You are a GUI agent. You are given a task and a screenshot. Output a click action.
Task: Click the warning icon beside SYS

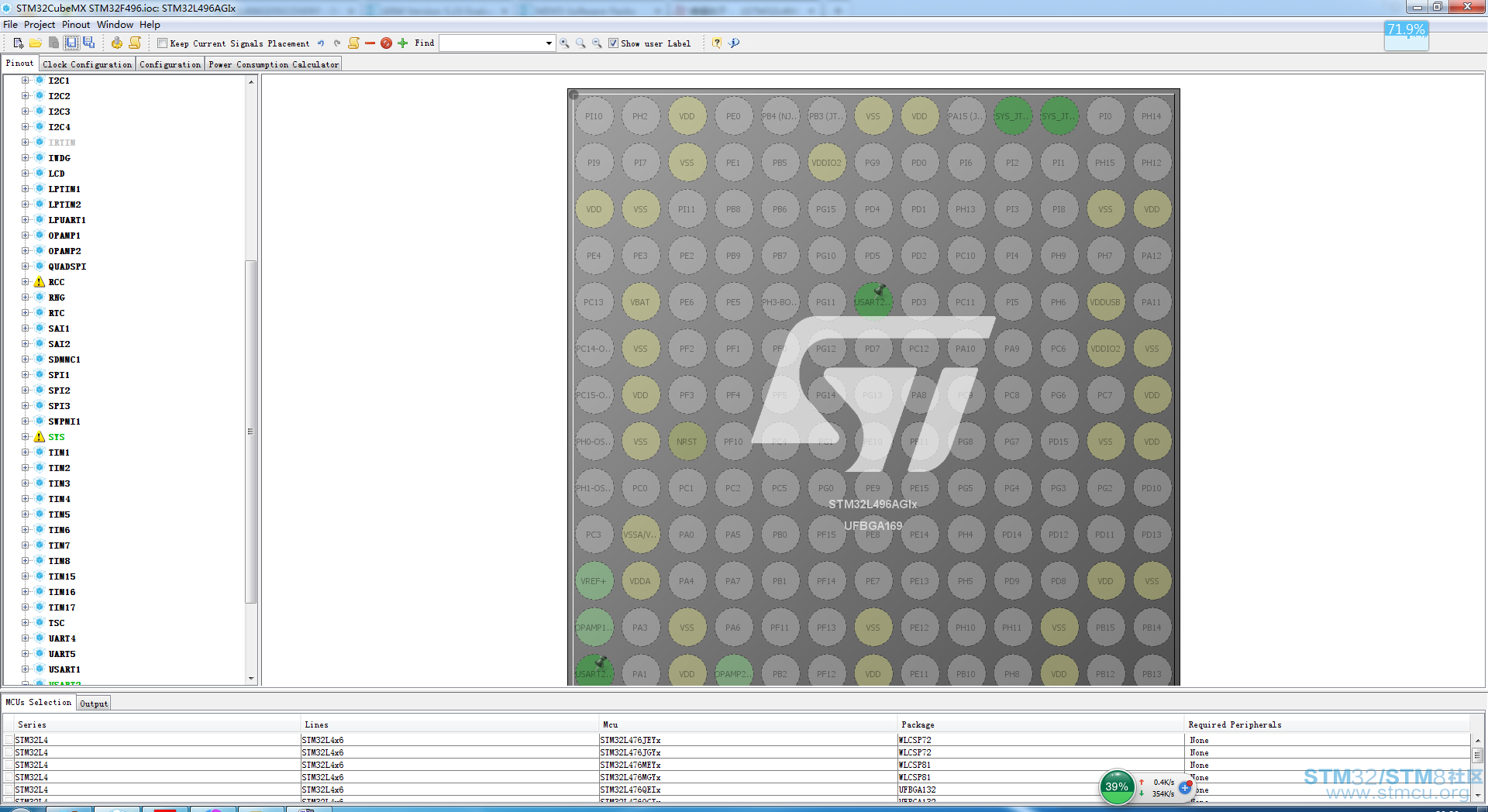tap(40, 437)
